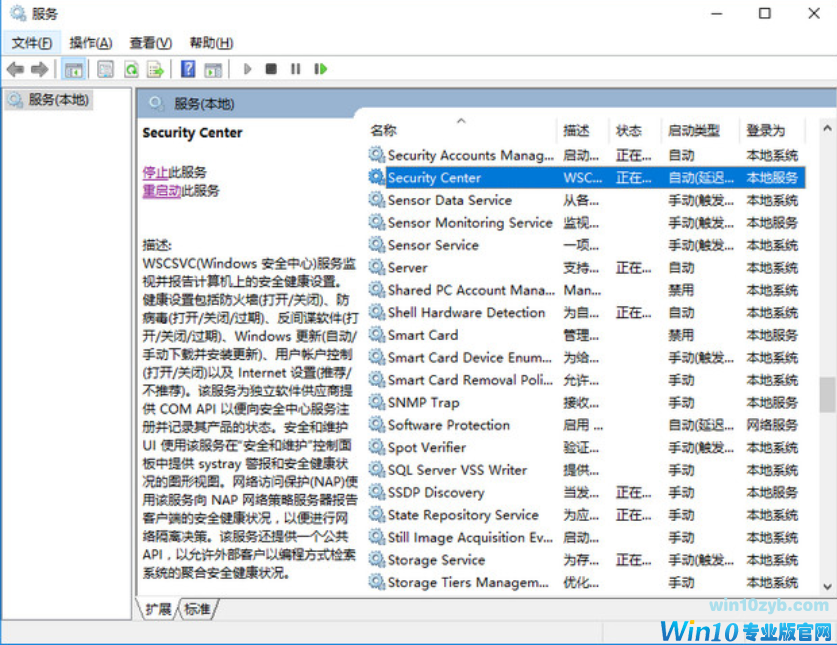Open the 操作 menu
The height and width of the screenshot is (645, 837).
click(90, 42)
